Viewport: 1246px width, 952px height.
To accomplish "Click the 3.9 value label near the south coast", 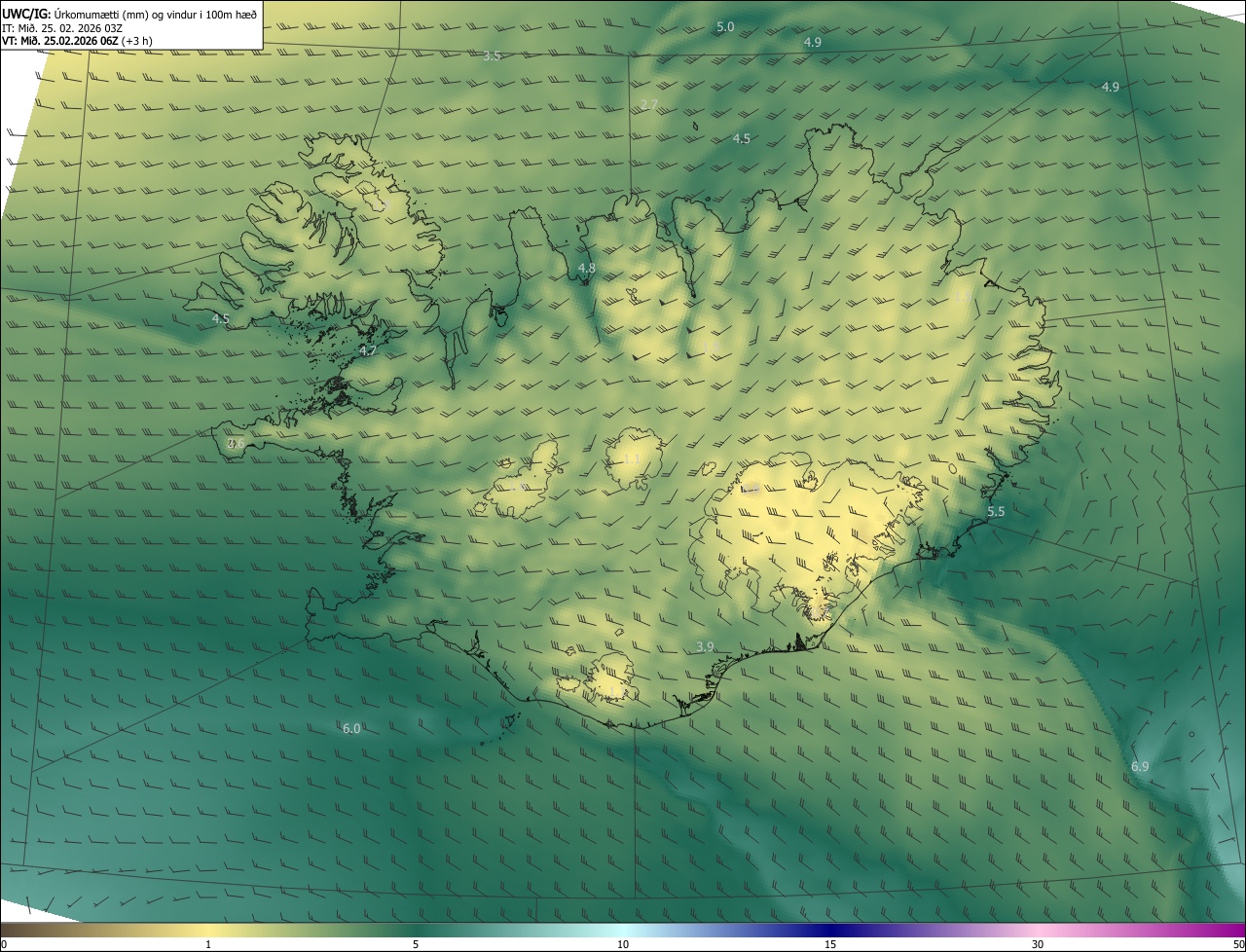I will [706, 646].
